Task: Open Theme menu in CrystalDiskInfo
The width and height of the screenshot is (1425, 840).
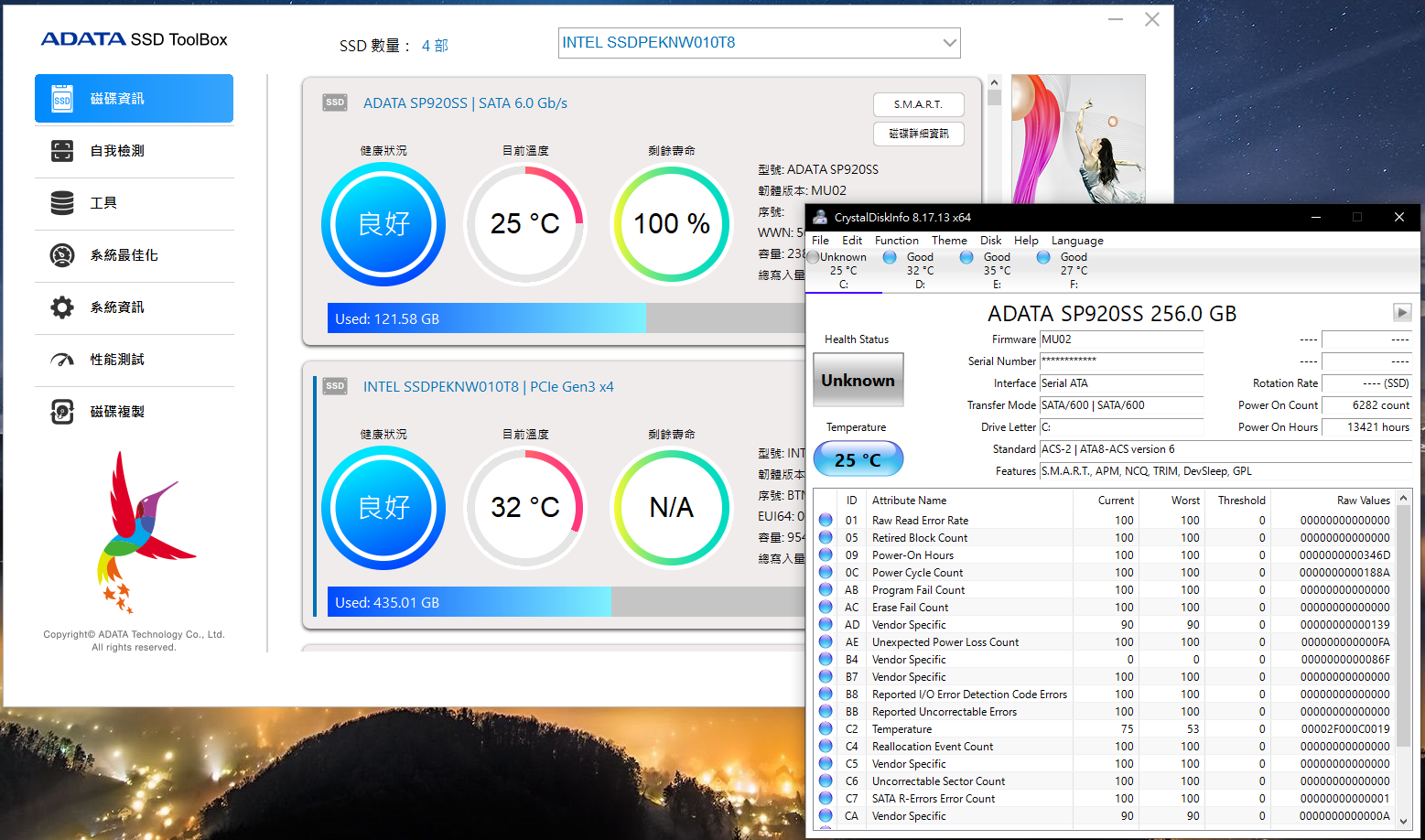Action: click(949, 241)
